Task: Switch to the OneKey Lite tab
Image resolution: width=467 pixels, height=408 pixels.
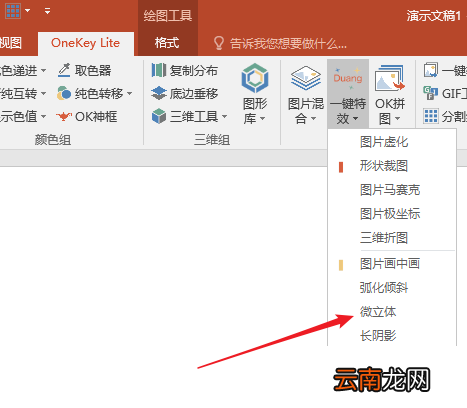Action: coord(86,43)
